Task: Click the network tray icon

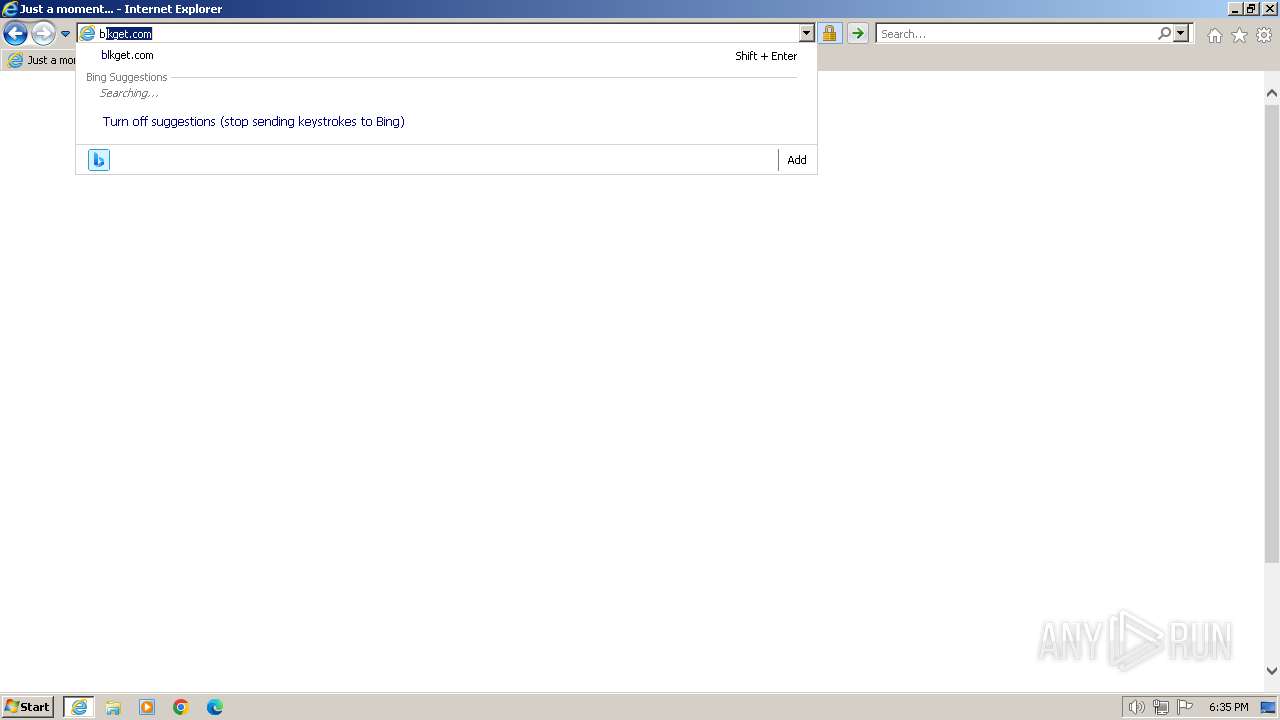Action: tap(1161, 707)
